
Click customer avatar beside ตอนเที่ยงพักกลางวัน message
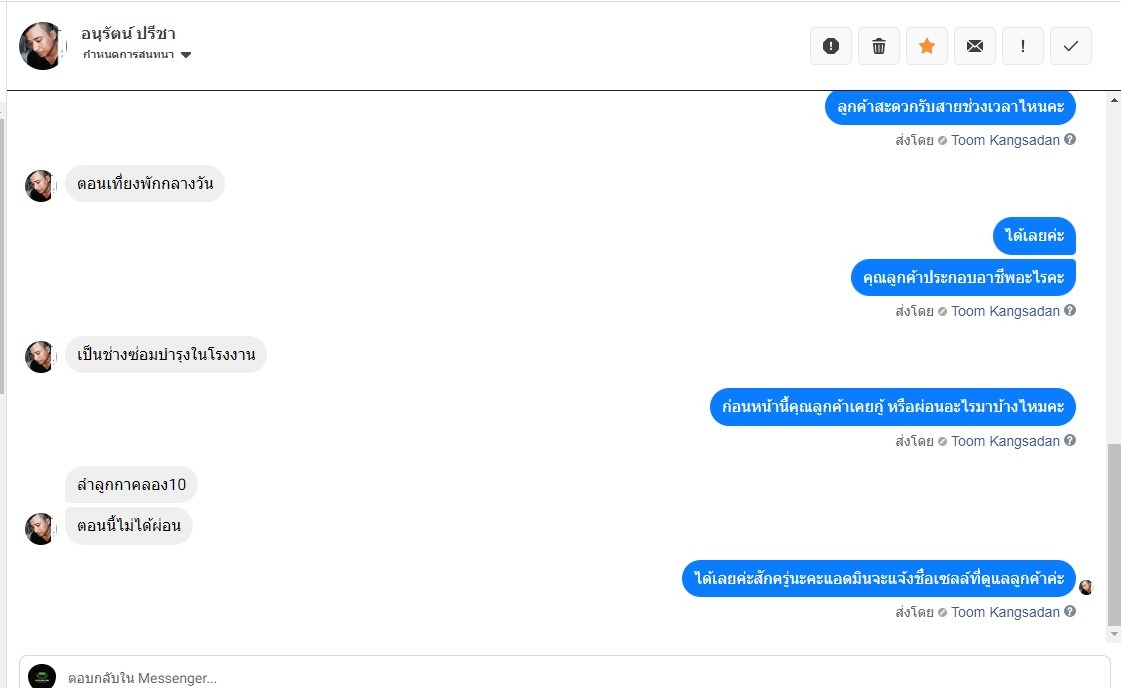click(40, 185)
